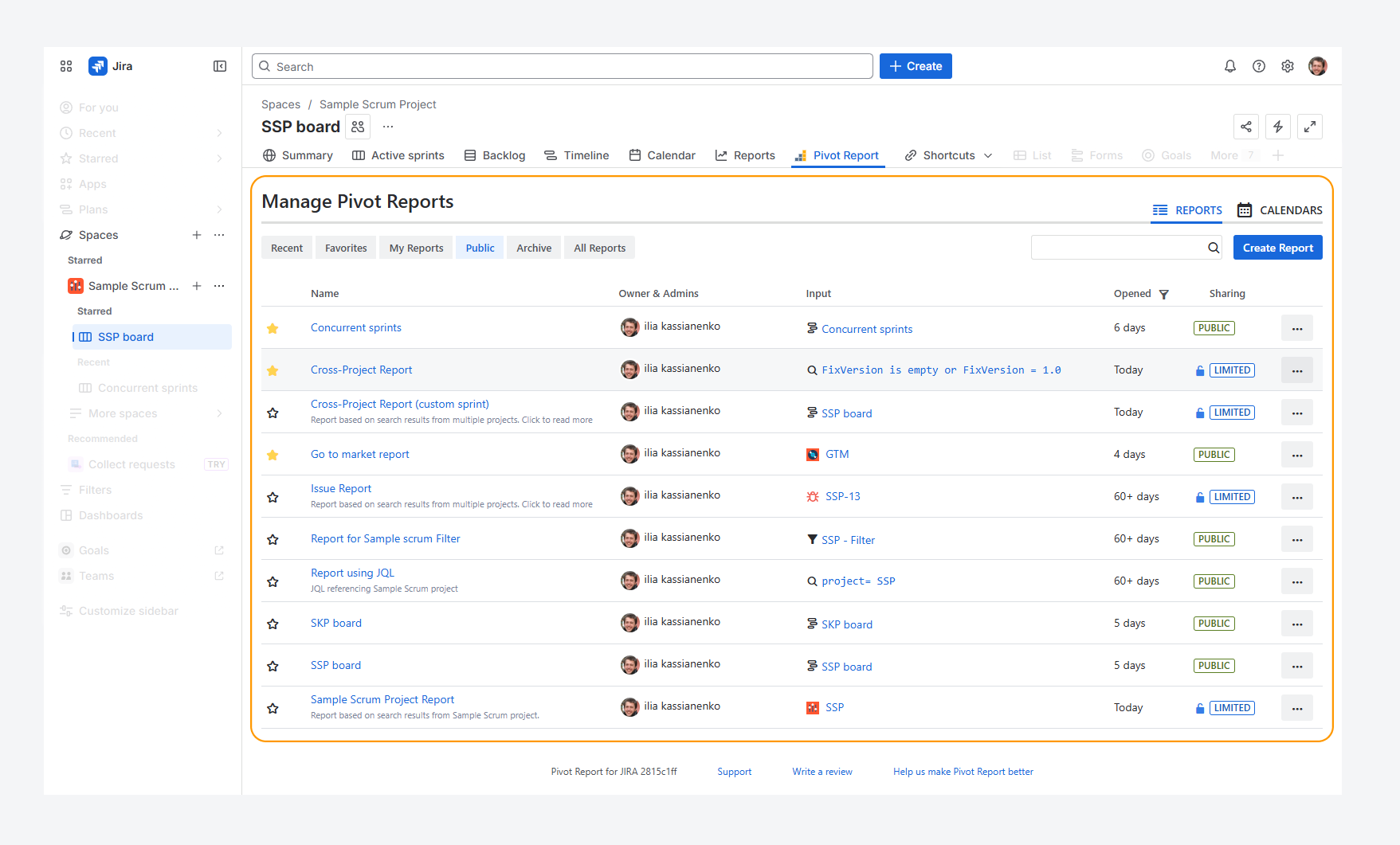The image size is (1400, 845).
Task: Unfavorite the Go to market report star
Action: pos(273,455)
